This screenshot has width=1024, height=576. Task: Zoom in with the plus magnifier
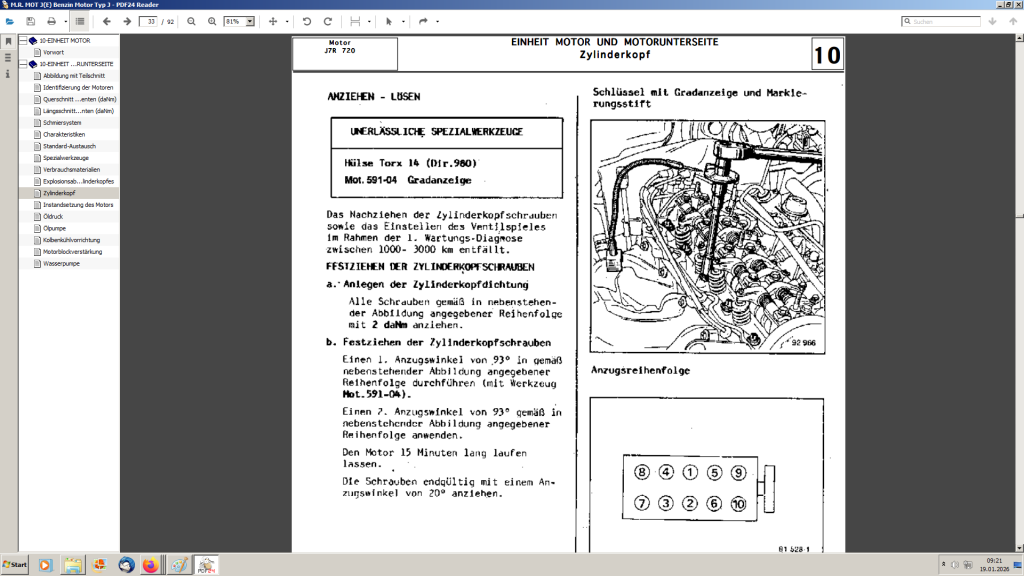tap(211, 21)
